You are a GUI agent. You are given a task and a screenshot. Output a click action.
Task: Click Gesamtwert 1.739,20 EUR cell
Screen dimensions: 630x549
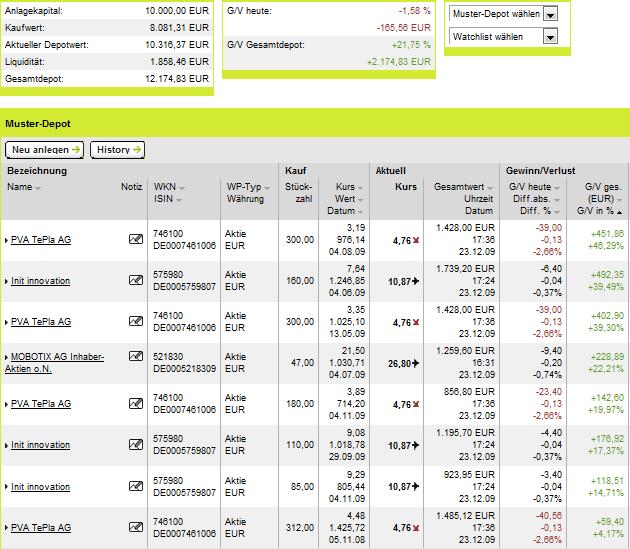(x=465, y=268)
